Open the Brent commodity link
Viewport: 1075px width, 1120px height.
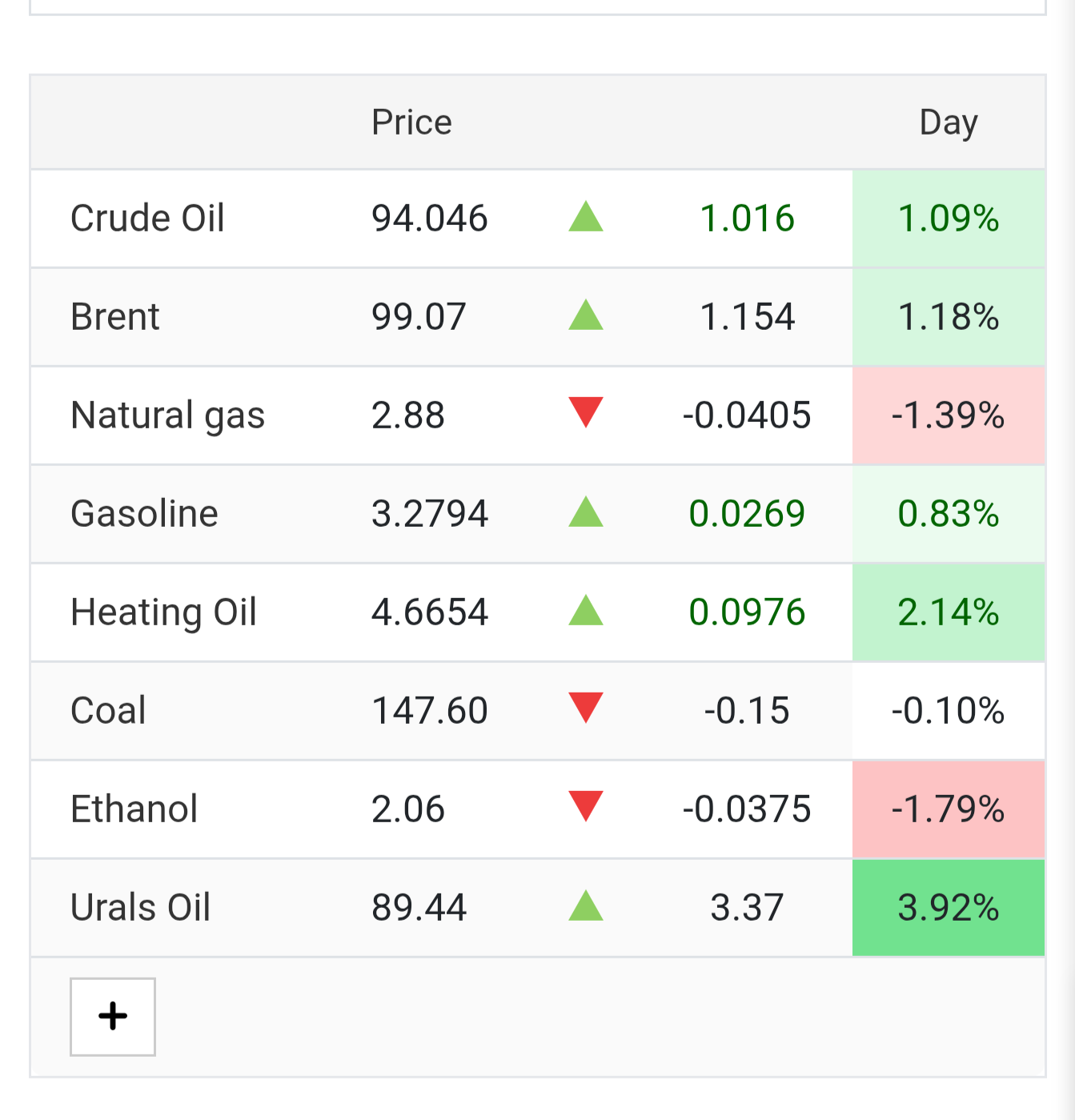115,316
